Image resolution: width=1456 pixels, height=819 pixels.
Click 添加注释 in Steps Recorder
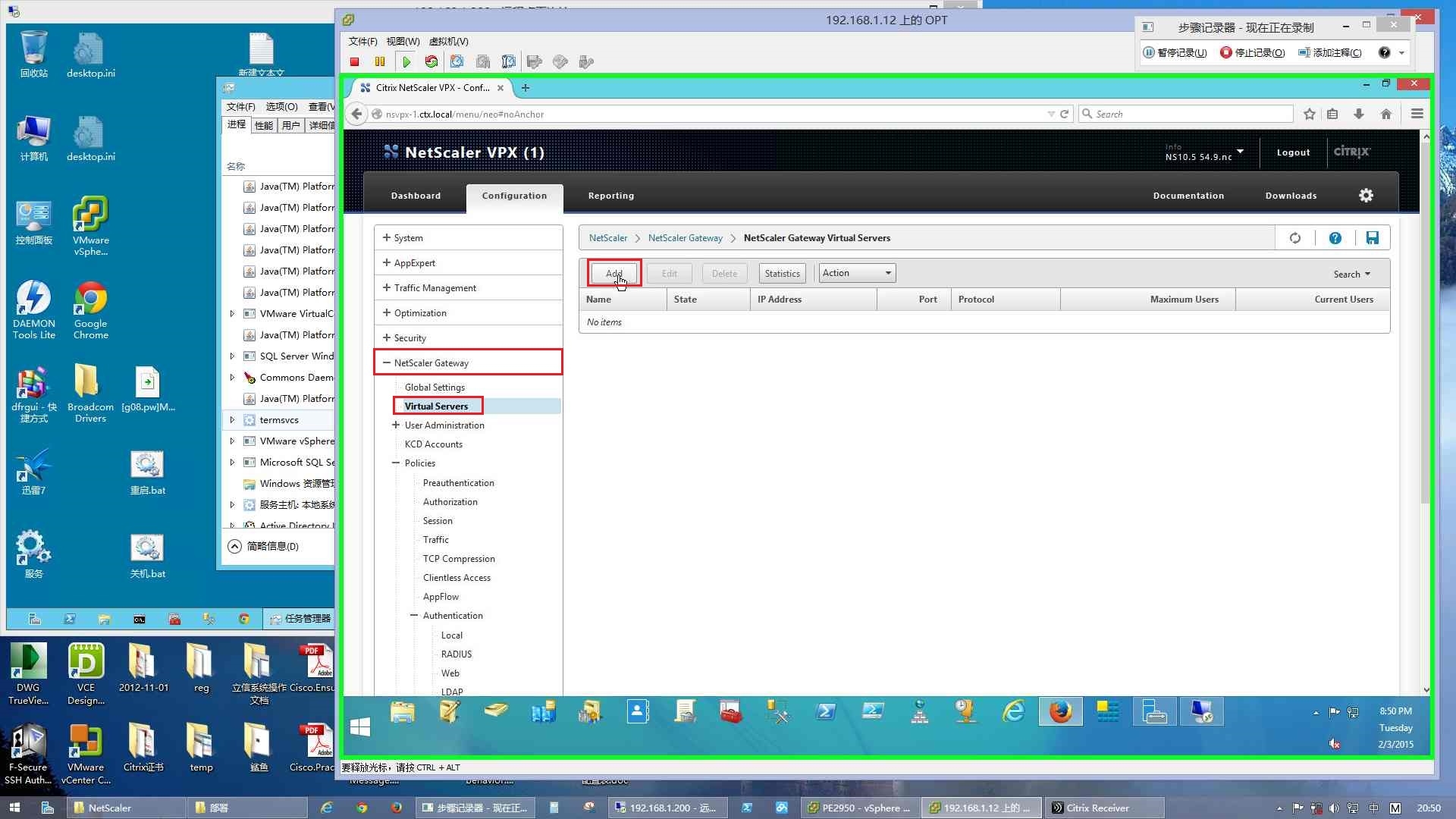pyautogui.click(x=1329, y=52)
